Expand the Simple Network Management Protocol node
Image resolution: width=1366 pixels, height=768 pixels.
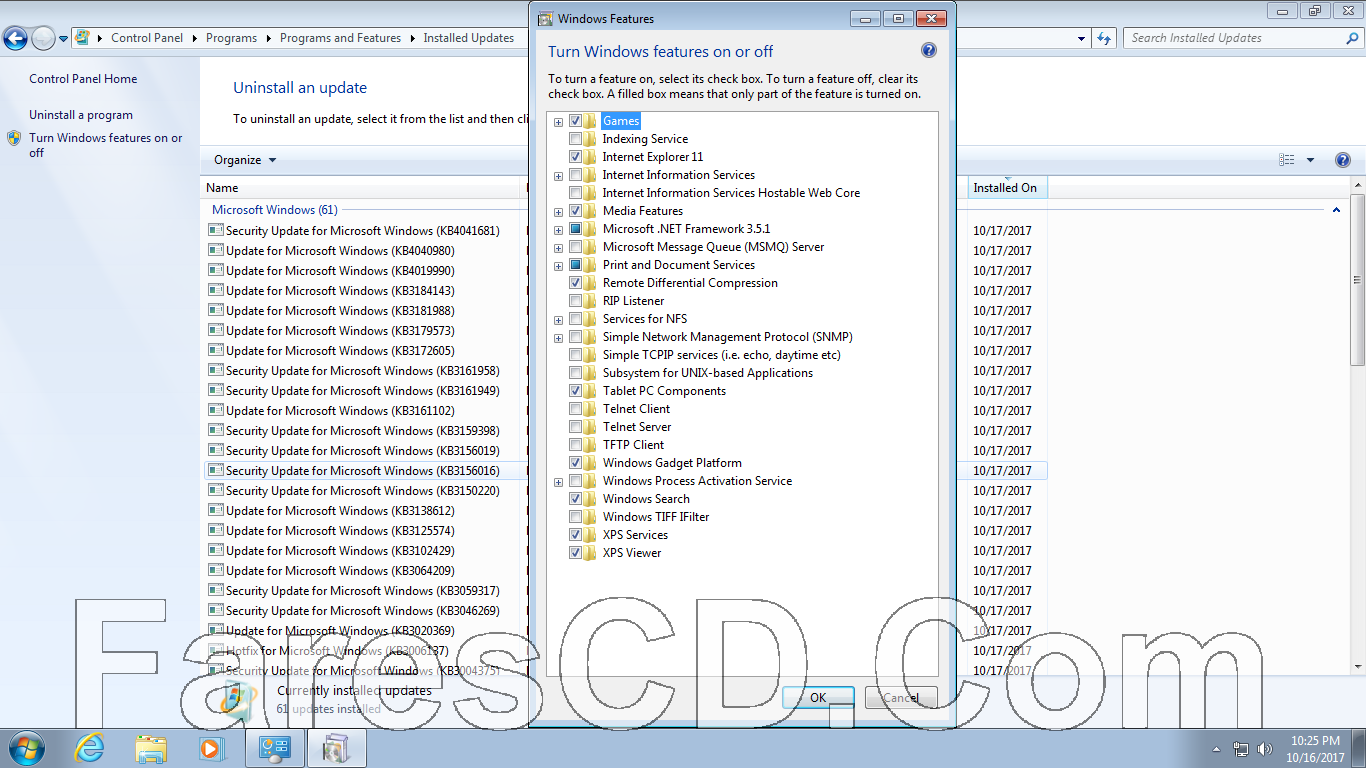pyautogui.click(x=558, y=338)
